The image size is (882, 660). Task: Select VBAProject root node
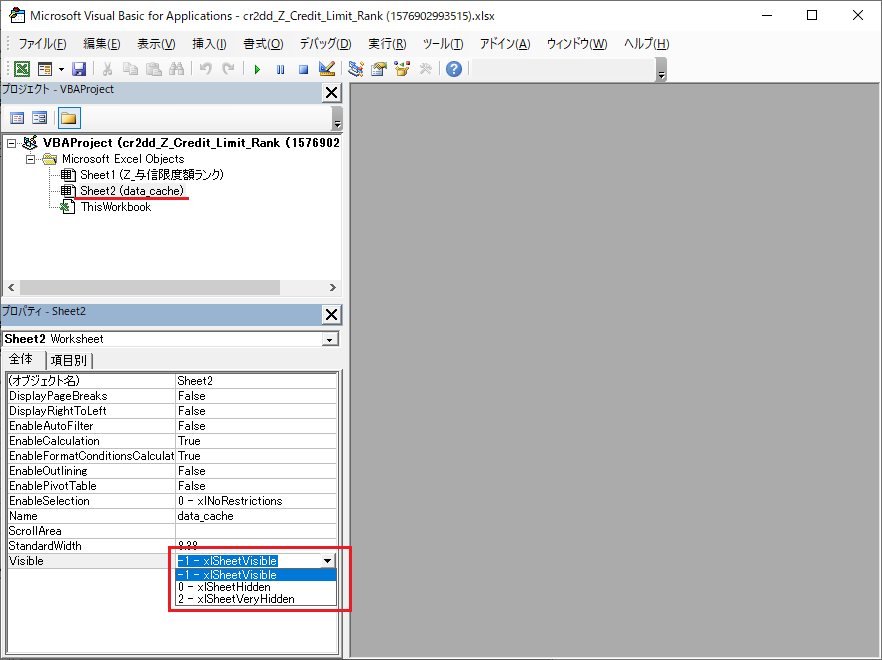191,143
